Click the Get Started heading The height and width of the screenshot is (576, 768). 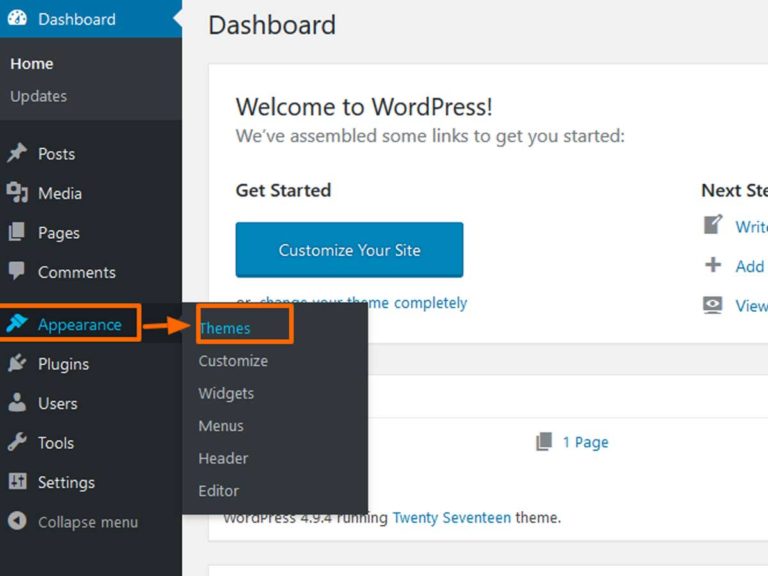click(283, 190)
